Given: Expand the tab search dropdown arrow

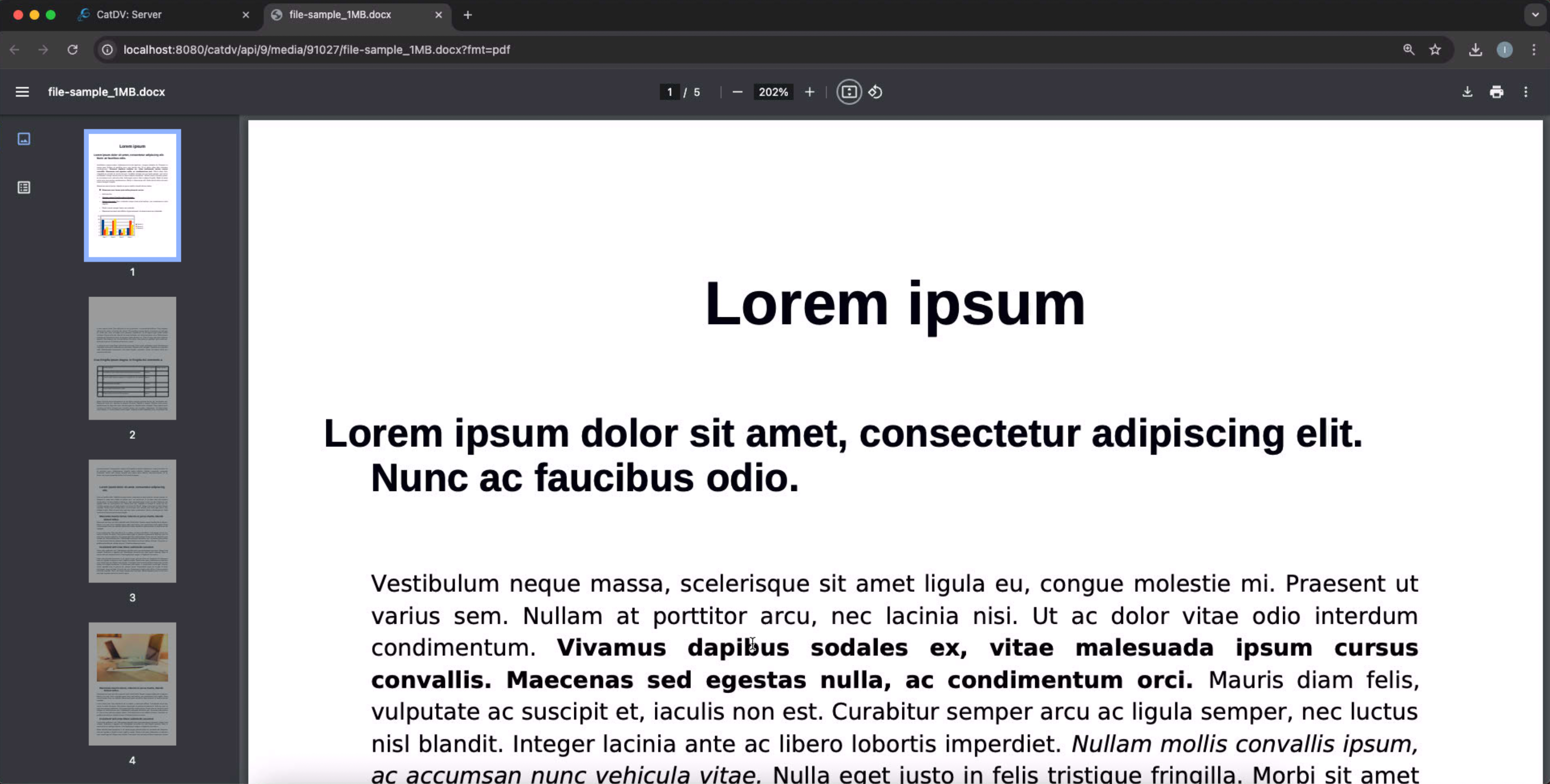Looking at the screenshot, I should pos(1535,15).
